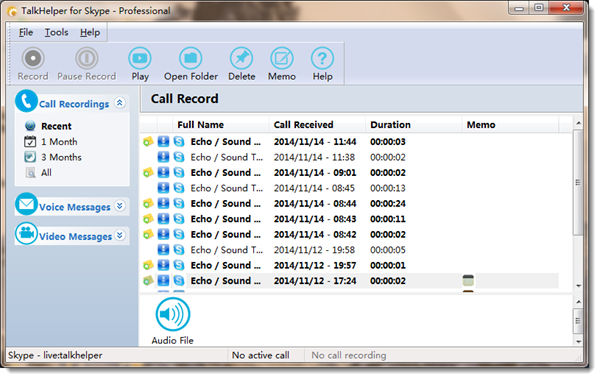Click the download icon on the 09:01 row
Screen dimensions: 600x379
point(163,172)
